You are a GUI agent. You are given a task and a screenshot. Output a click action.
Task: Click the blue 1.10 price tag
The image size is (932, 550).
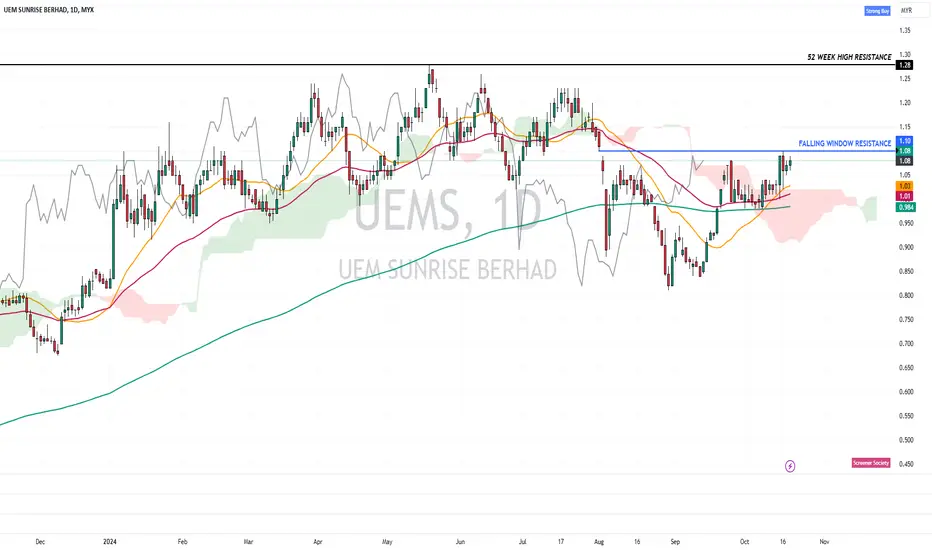click(905, 141)
